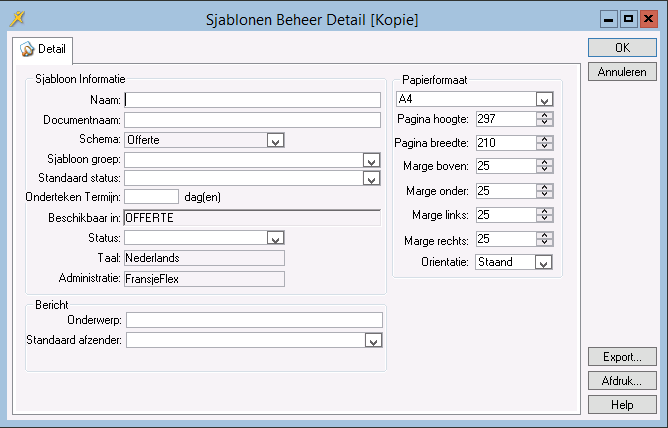
Task: Click into the Naam text field
Action: [252, 100]
